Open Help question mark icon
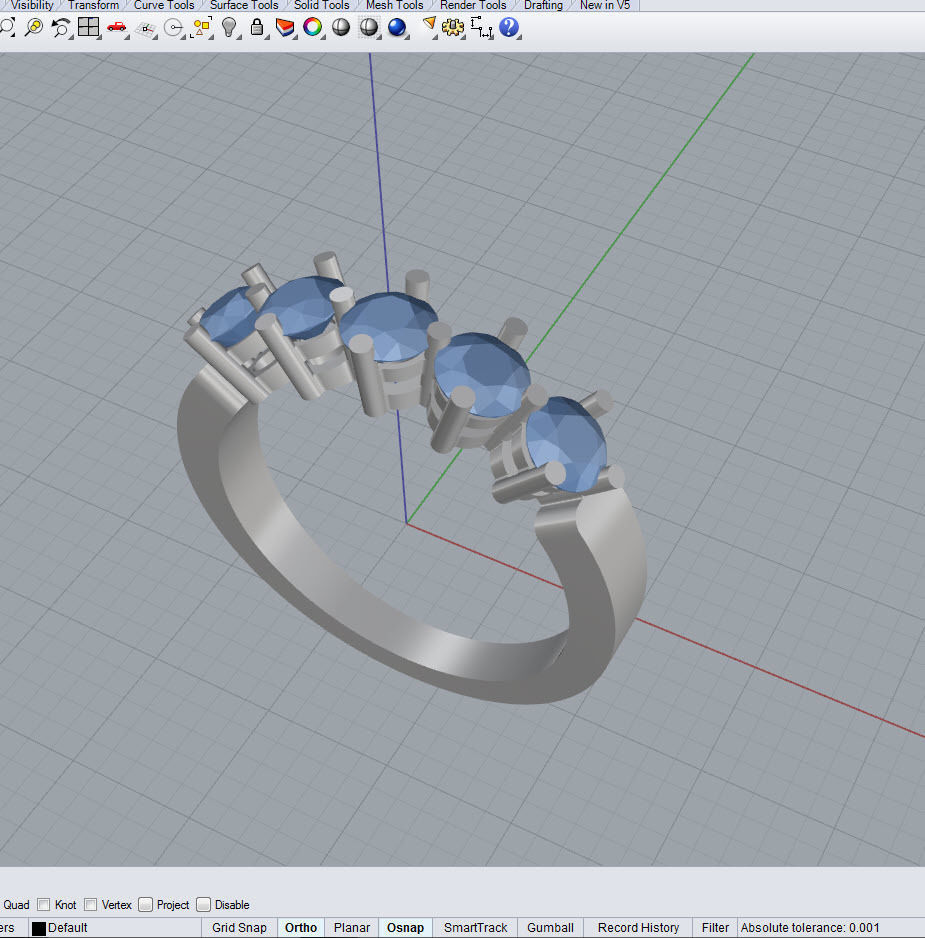The width and height of the screenshot is (925, 938). pyautogui.click(x=509, y=27)
